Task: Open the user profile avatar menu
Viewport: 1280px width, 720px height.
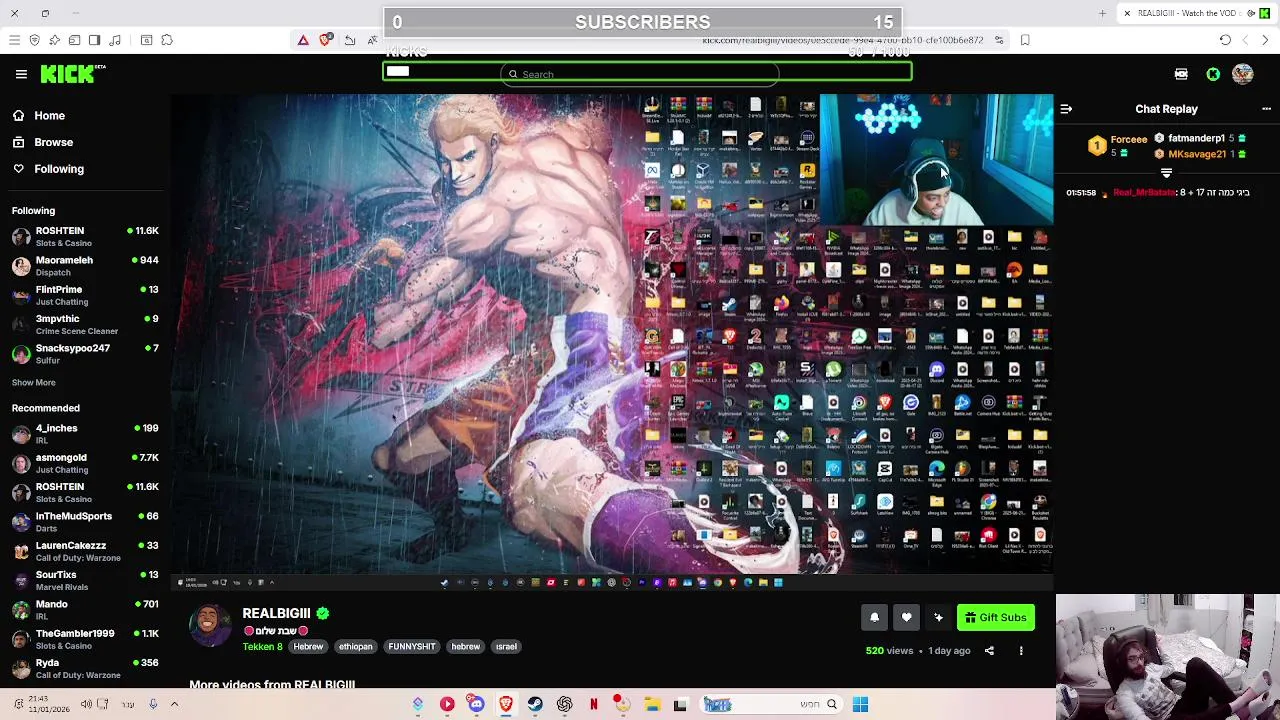Action: point(1243,74)
